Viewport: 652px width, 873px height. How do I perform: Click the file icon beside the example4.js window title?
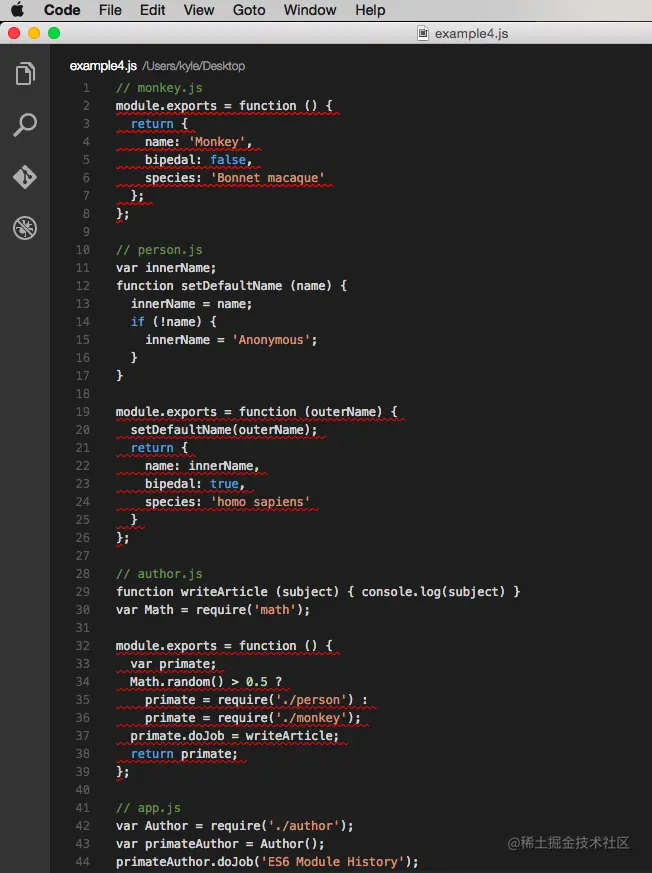coord(423,33)
